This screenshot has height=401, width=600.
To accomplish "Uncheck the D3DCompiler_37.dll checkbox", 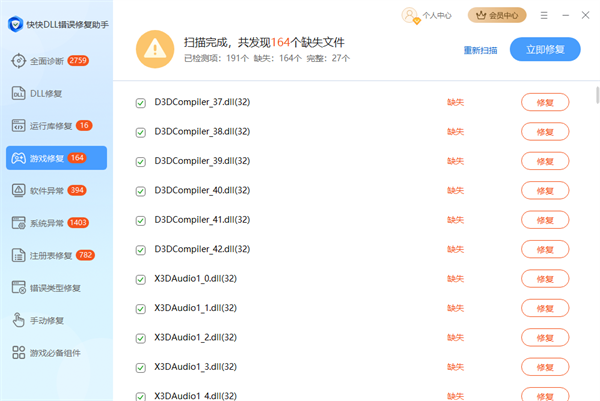I will [140, 102].
